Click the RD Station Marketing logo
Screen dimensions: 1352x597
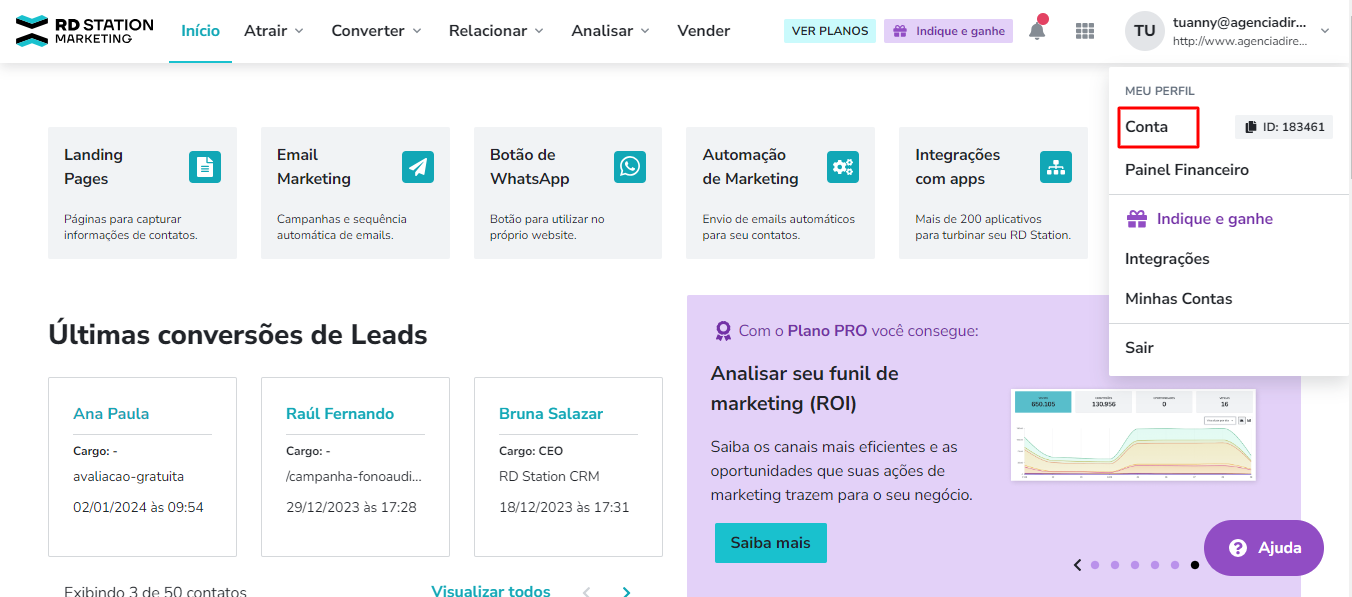[x=85, y=31]
